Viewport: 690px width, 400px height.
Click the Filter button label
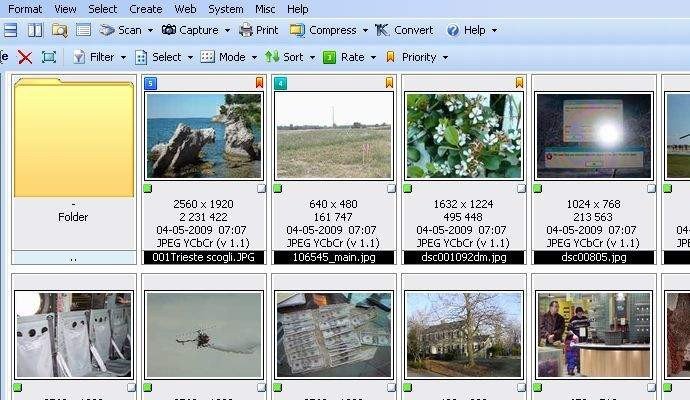coord(102,57)
